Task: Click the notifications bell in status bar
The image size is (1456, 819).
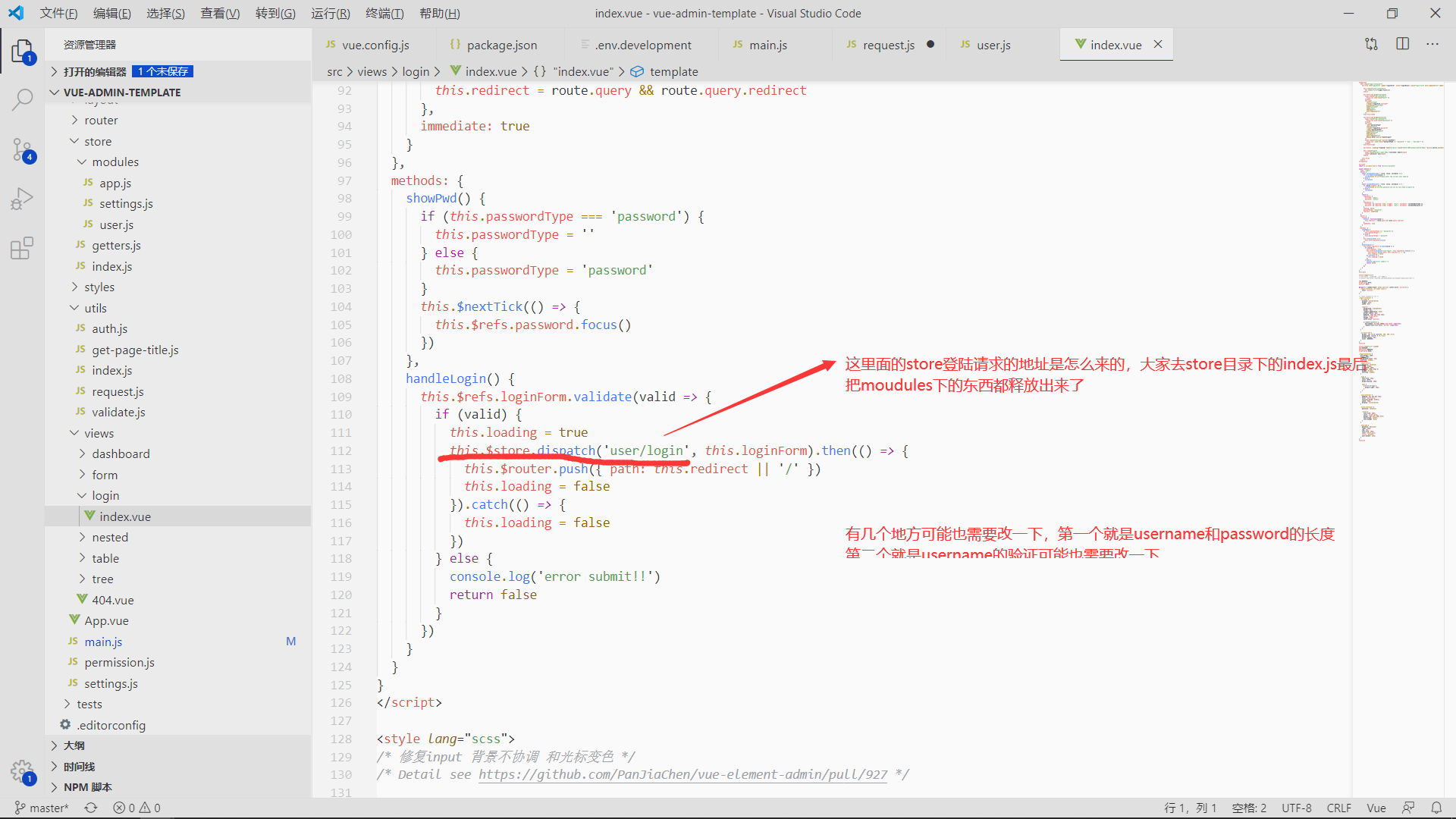Action: tap(1438, 808)
